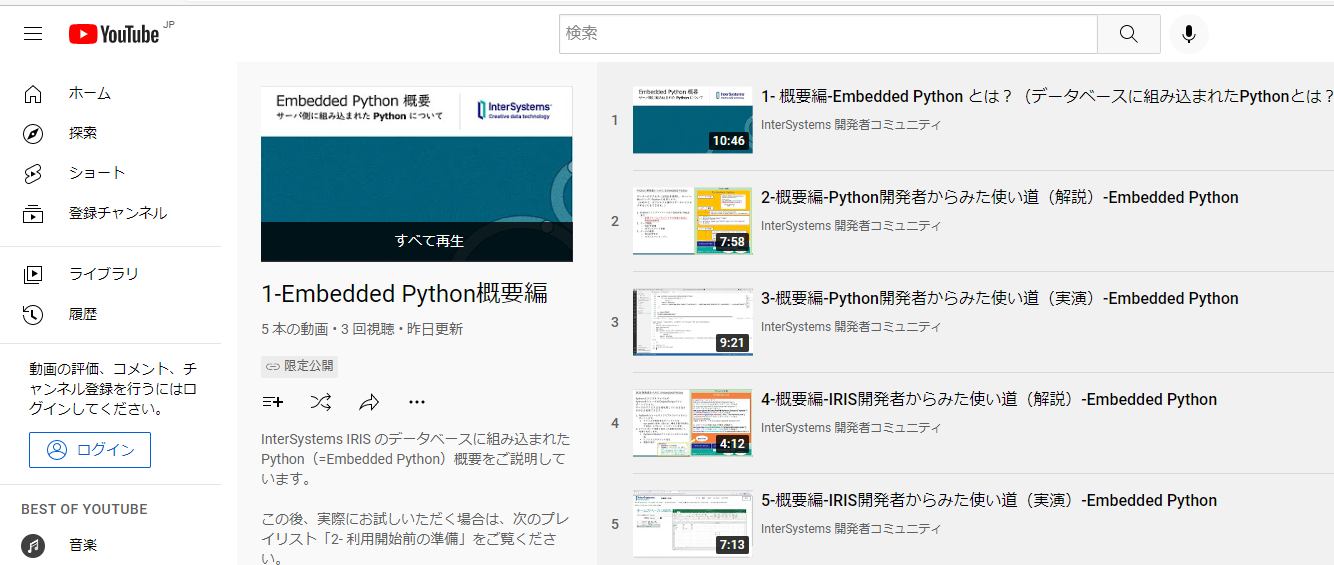
Task: Start voice search with microphone
Action: [x=1189, y=34]
